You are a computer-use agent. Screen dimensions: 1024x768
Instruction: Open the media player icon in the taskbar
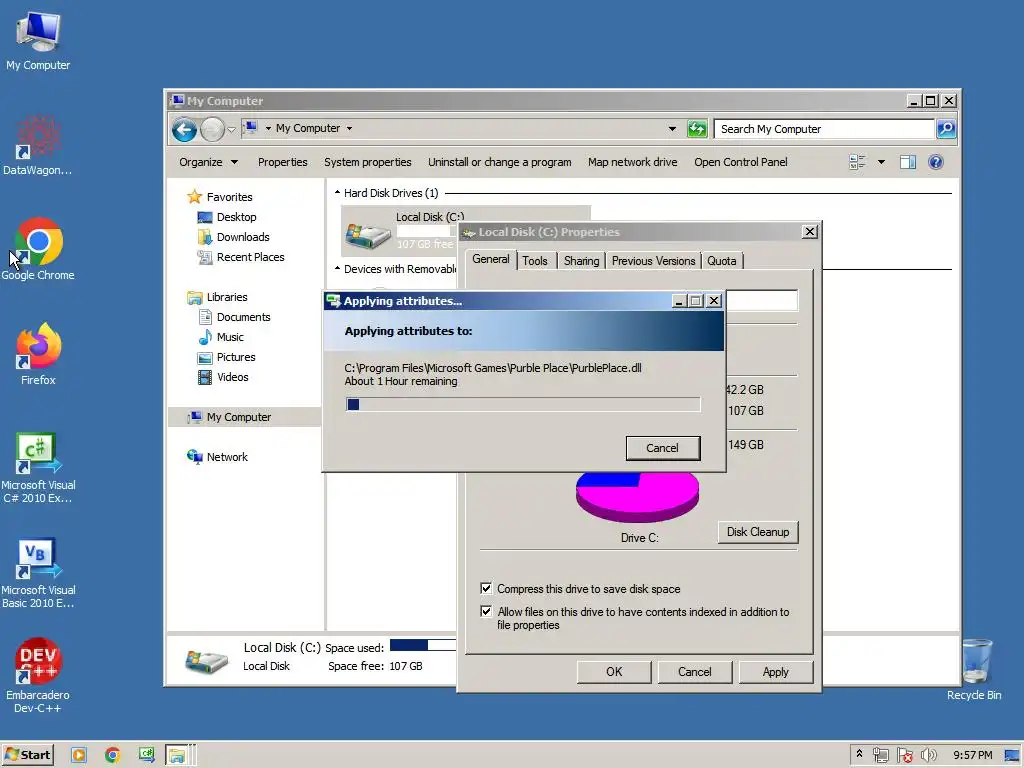point(79,755)
